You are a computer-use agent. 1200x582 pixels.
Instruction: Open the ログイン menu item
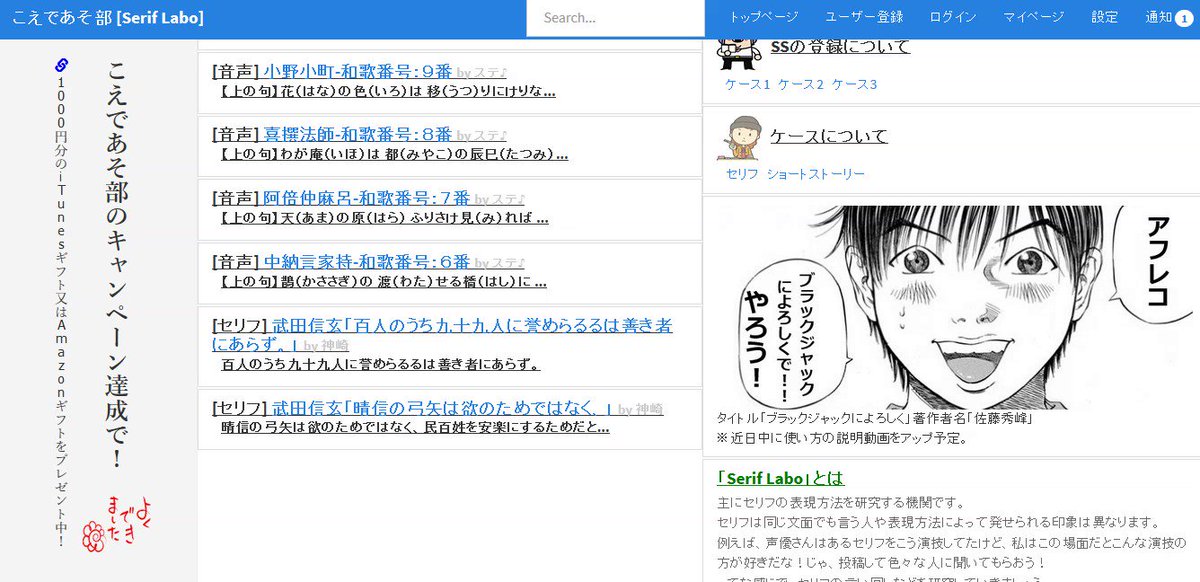click(953, 17)
